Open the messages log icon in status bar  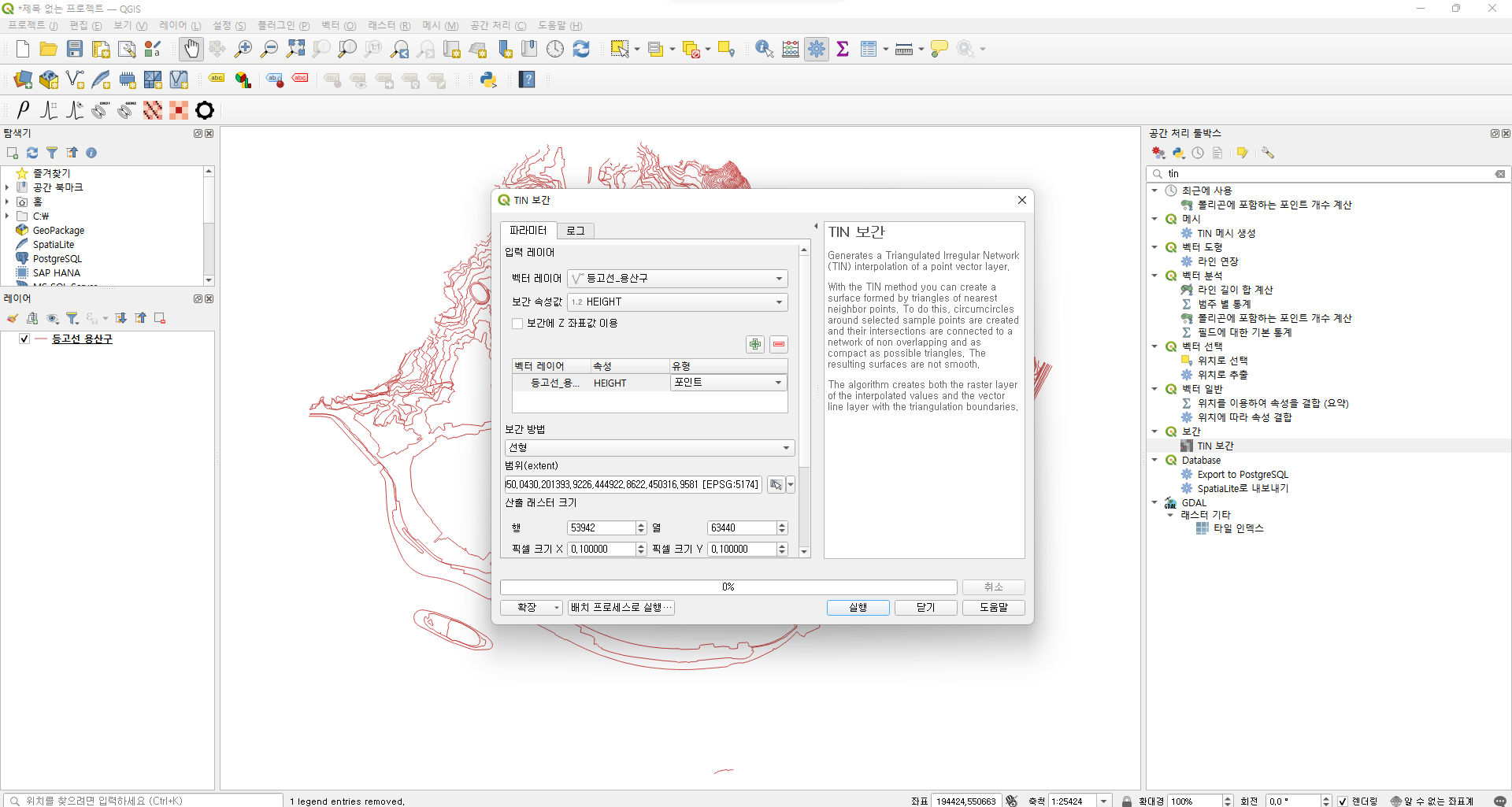(1499, 801)
